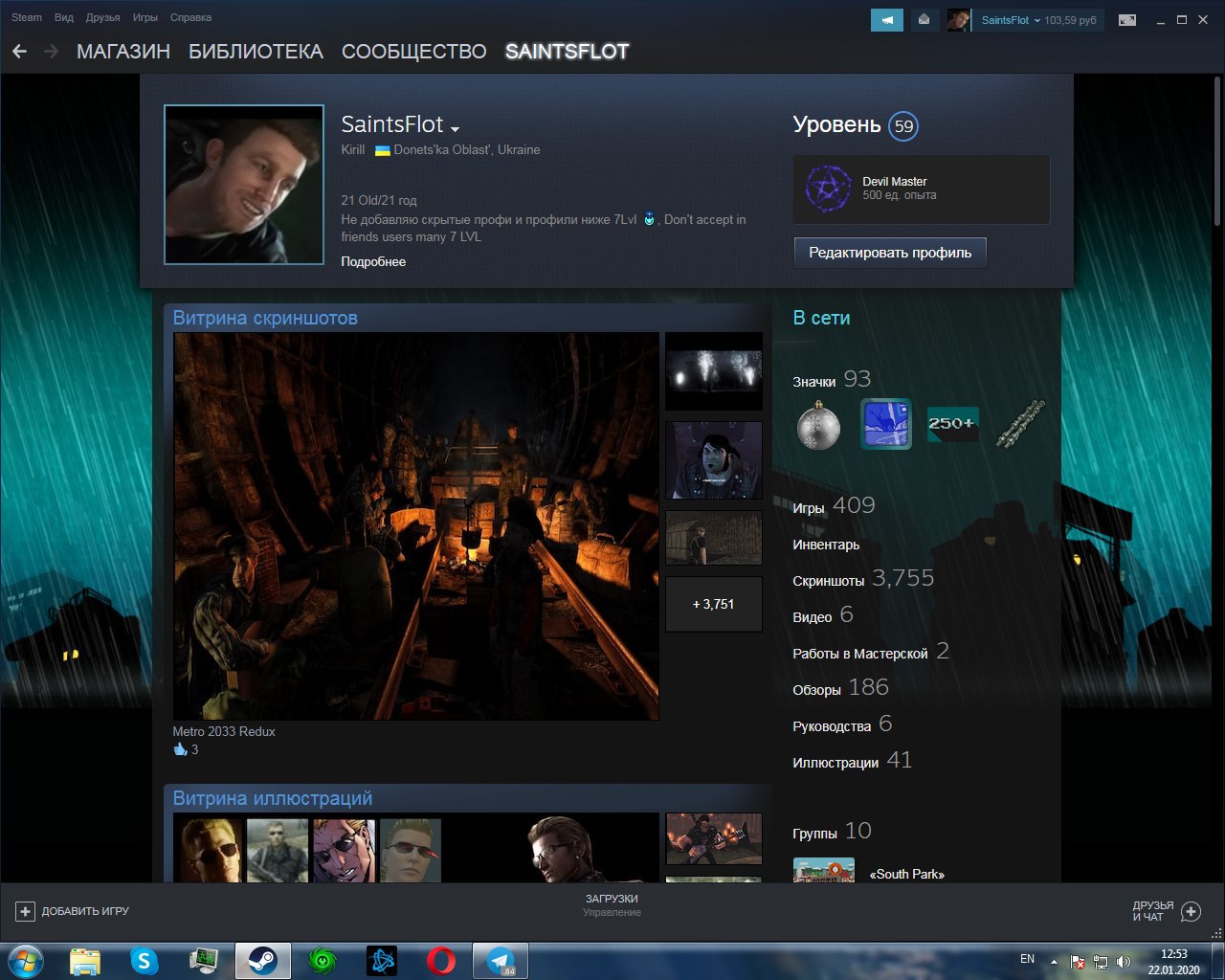This screenshot has height=980, width=1225.
Task: Open Telegram from the taskbar
Action: (x=501, y=960)
